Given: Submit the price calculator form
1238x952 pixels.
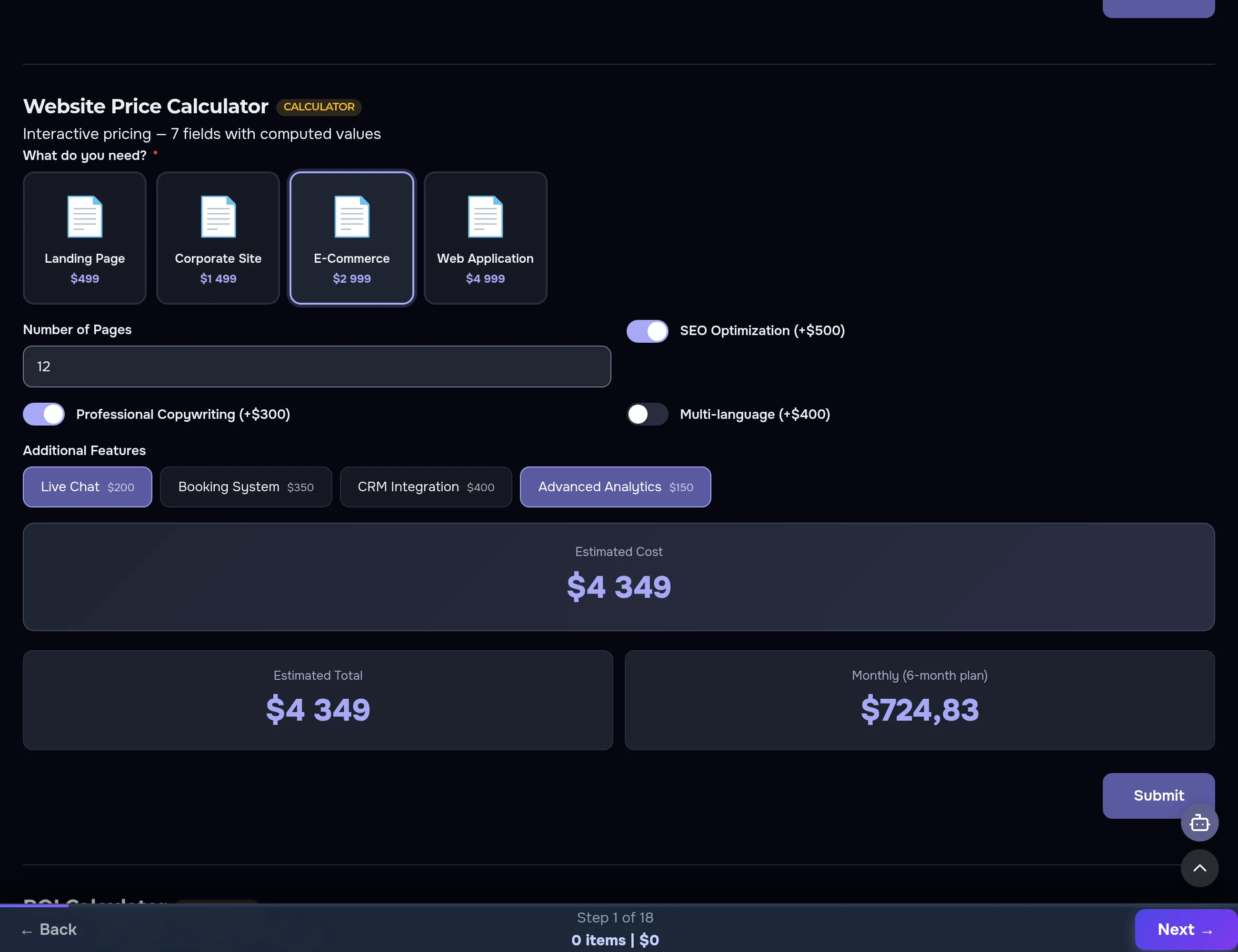Looking at the screenshot, I should pyautogui.click(x=1158, y=795).
